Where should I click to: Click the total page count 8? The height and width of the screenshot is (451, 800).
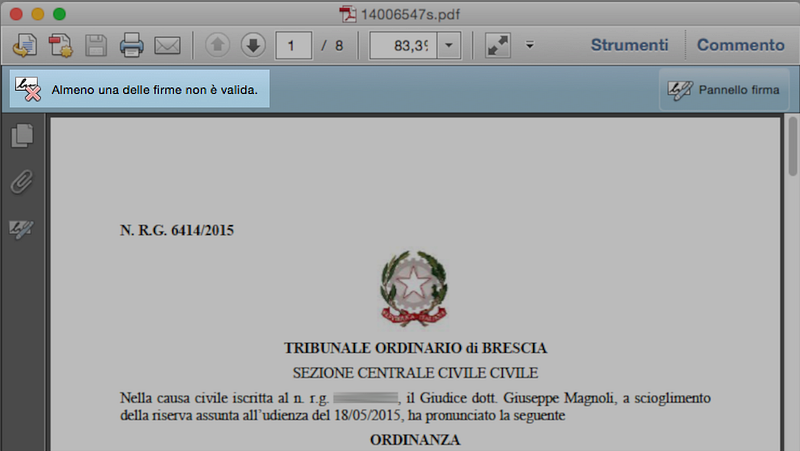point(339,46)
